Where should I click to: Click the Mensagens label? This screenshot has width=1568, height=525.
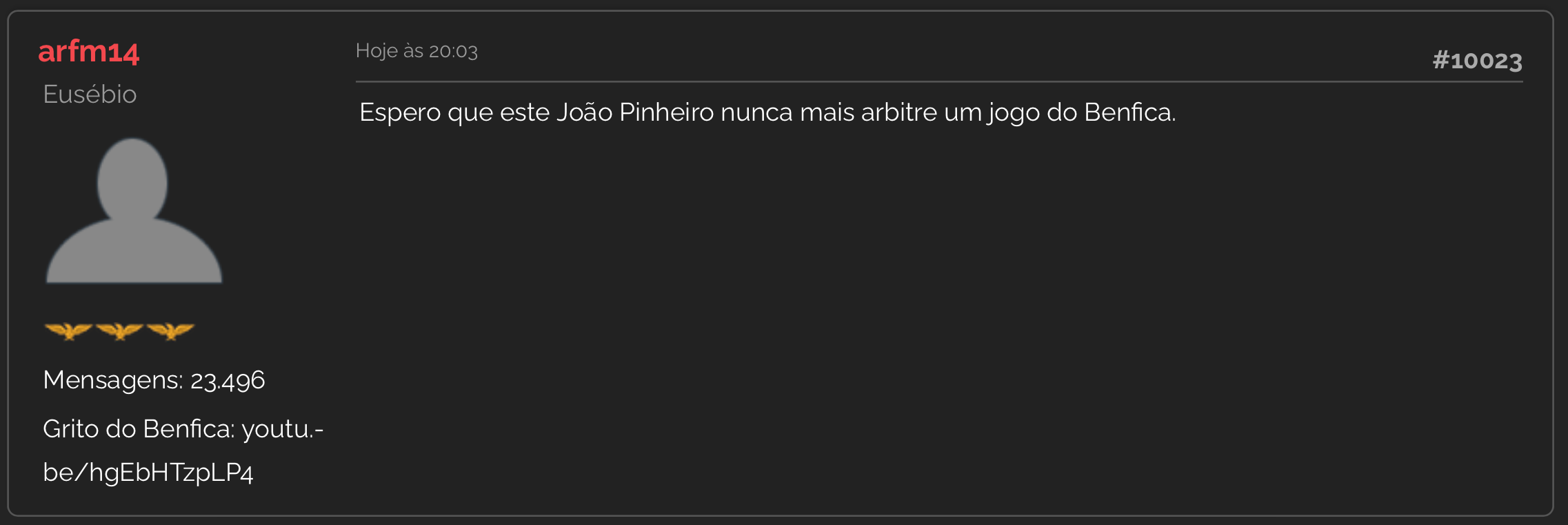point(113,380)
